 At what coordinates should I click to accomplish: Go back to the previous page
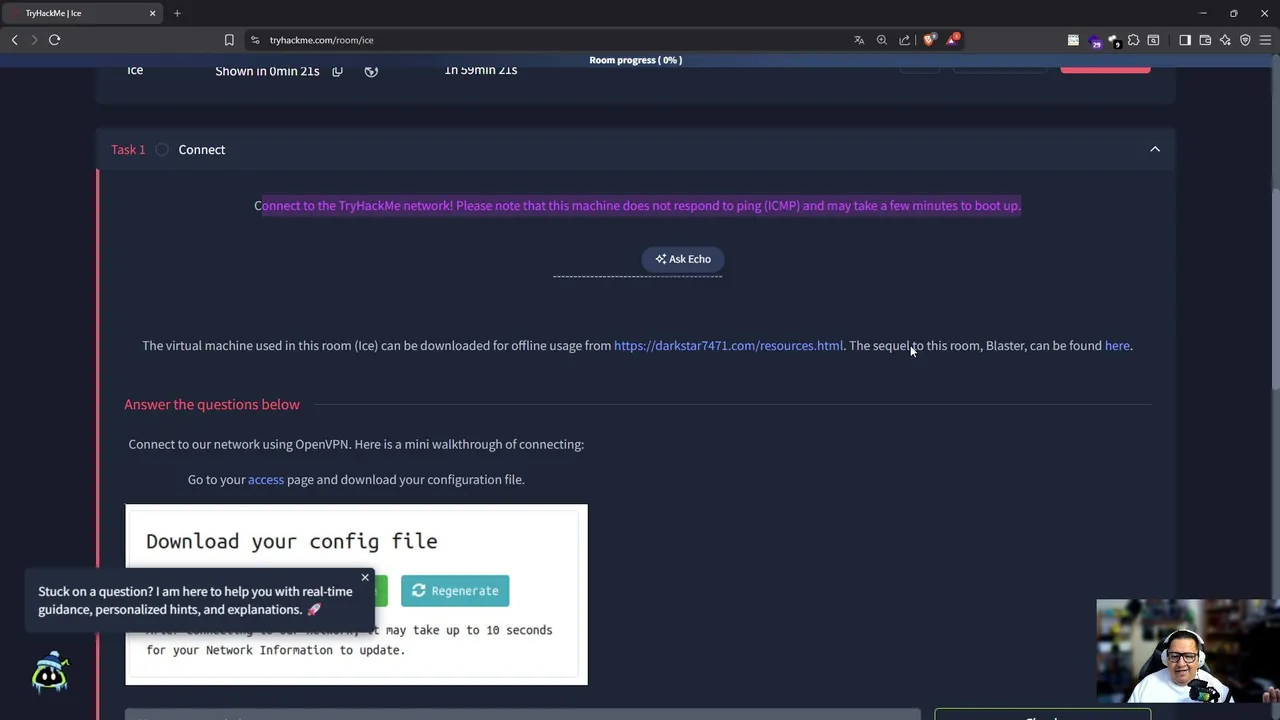click(x=14, y=40)
